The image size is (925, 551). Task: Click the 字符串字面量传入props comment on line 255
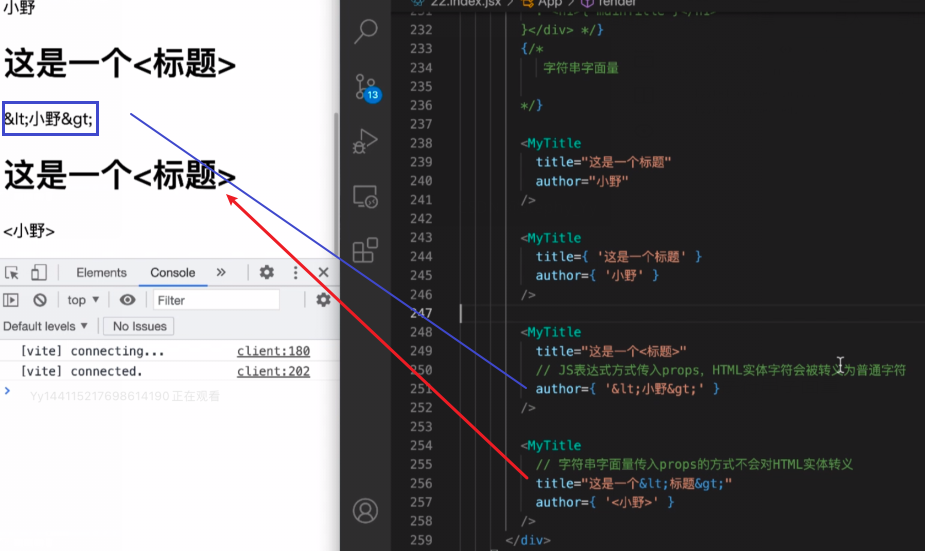point(694,464)
